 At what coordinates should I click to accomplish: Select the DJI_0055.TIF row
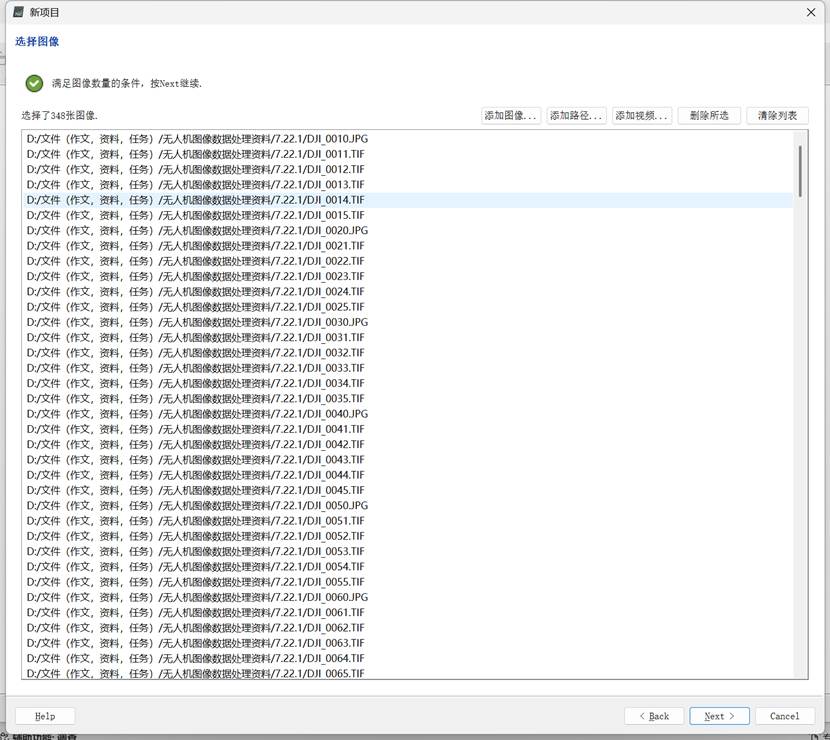coord(409,582)
